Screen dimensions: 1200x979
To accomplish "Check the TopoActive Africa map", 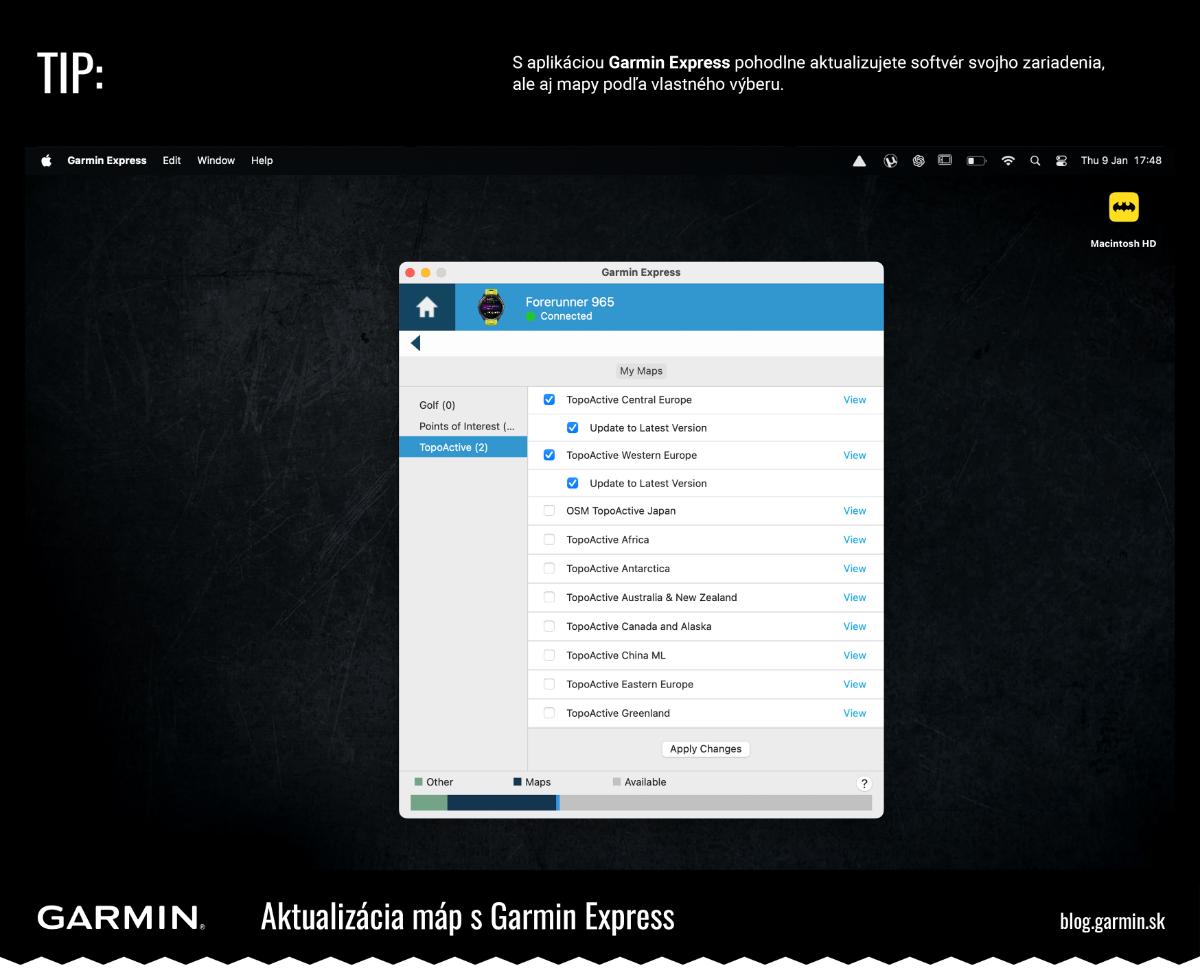I will point(549,540).
